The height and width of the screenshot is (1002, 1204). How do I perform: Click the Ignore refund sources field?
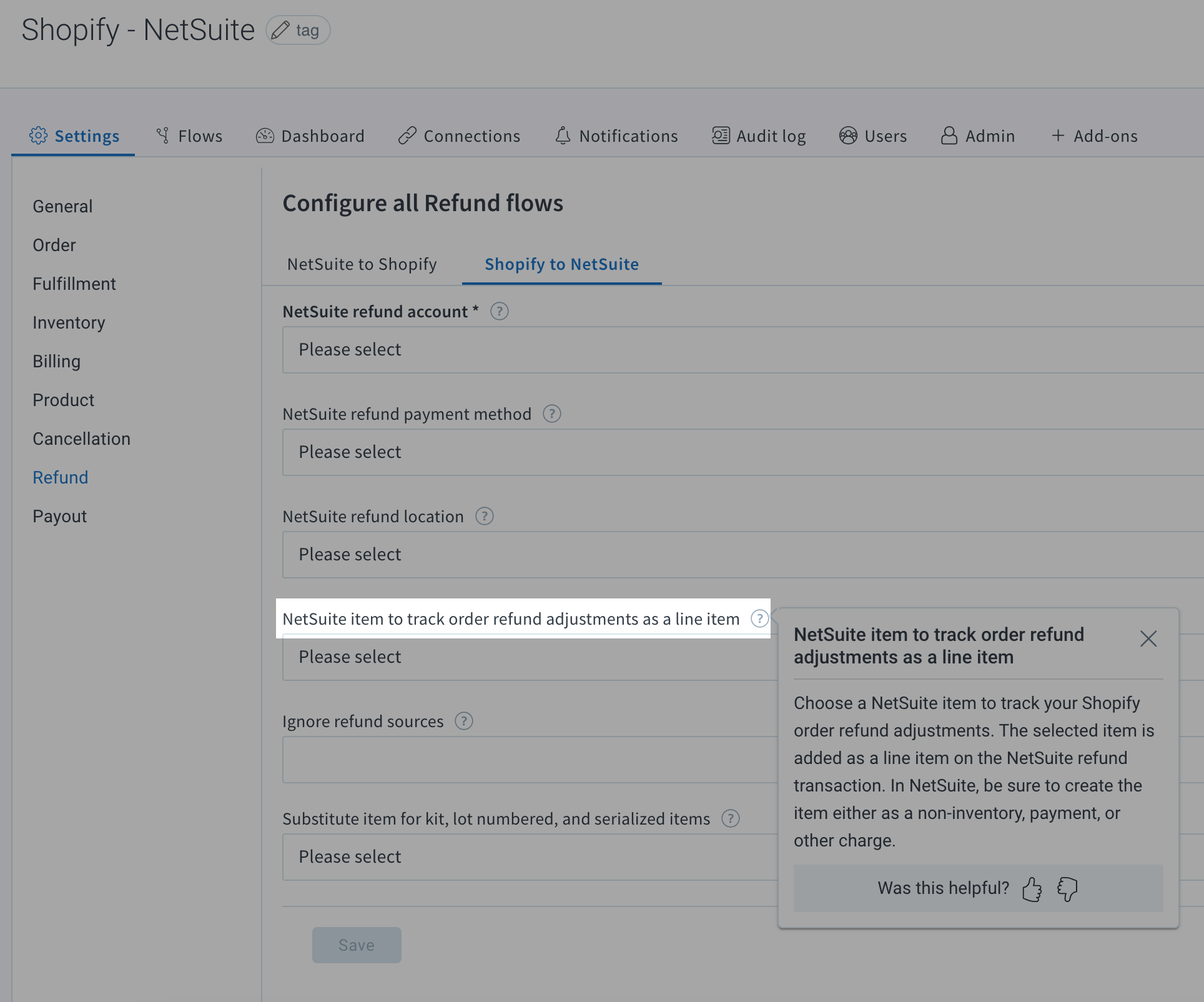point(530,760)
